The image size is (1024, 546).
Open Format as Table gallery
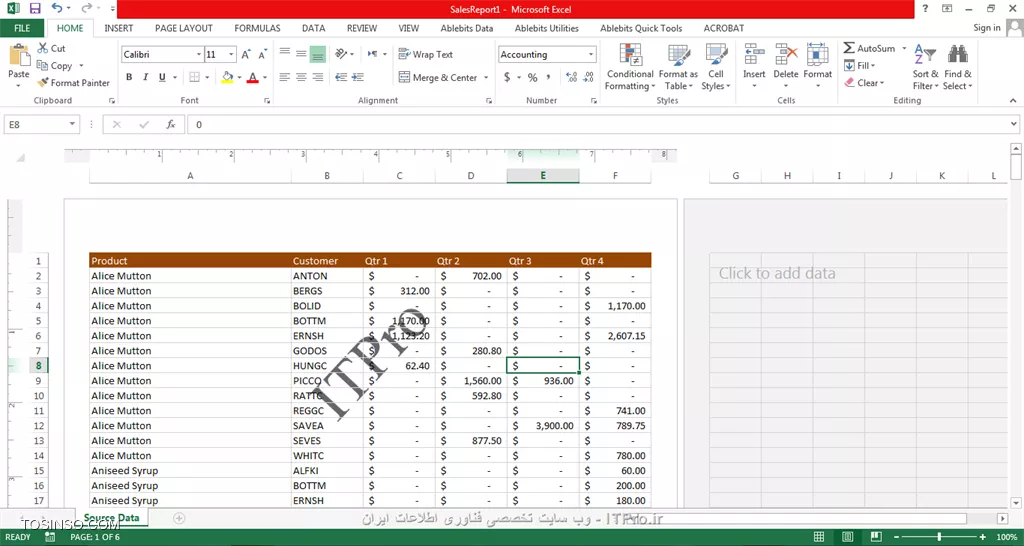(x=678, y=67)
